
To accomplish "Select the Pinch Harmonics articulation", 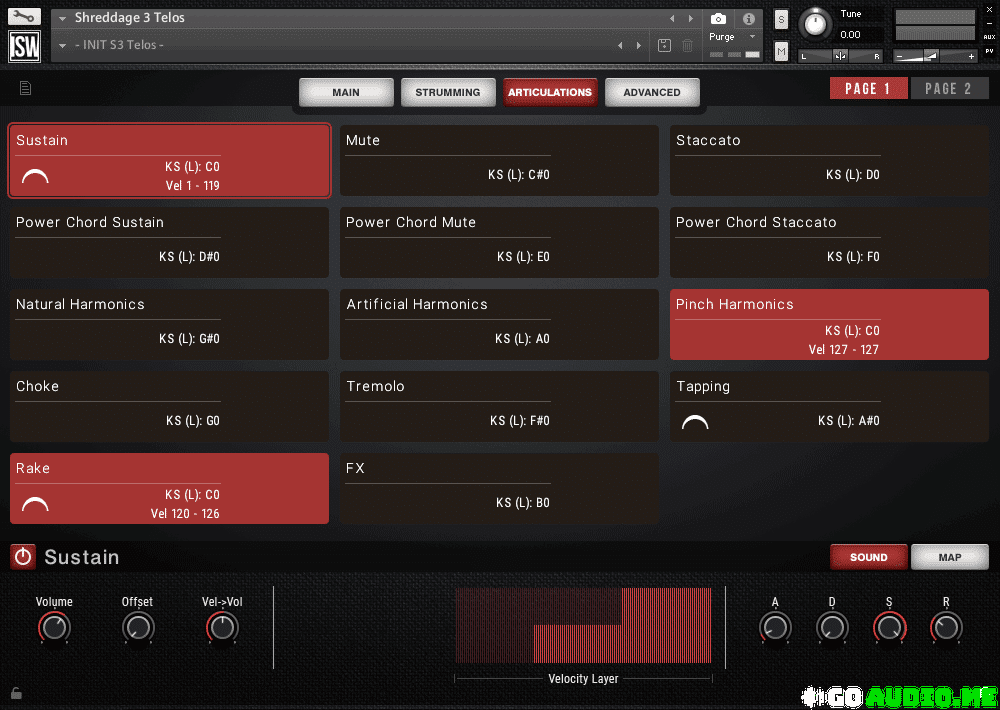I will click(x=829, y=325).
